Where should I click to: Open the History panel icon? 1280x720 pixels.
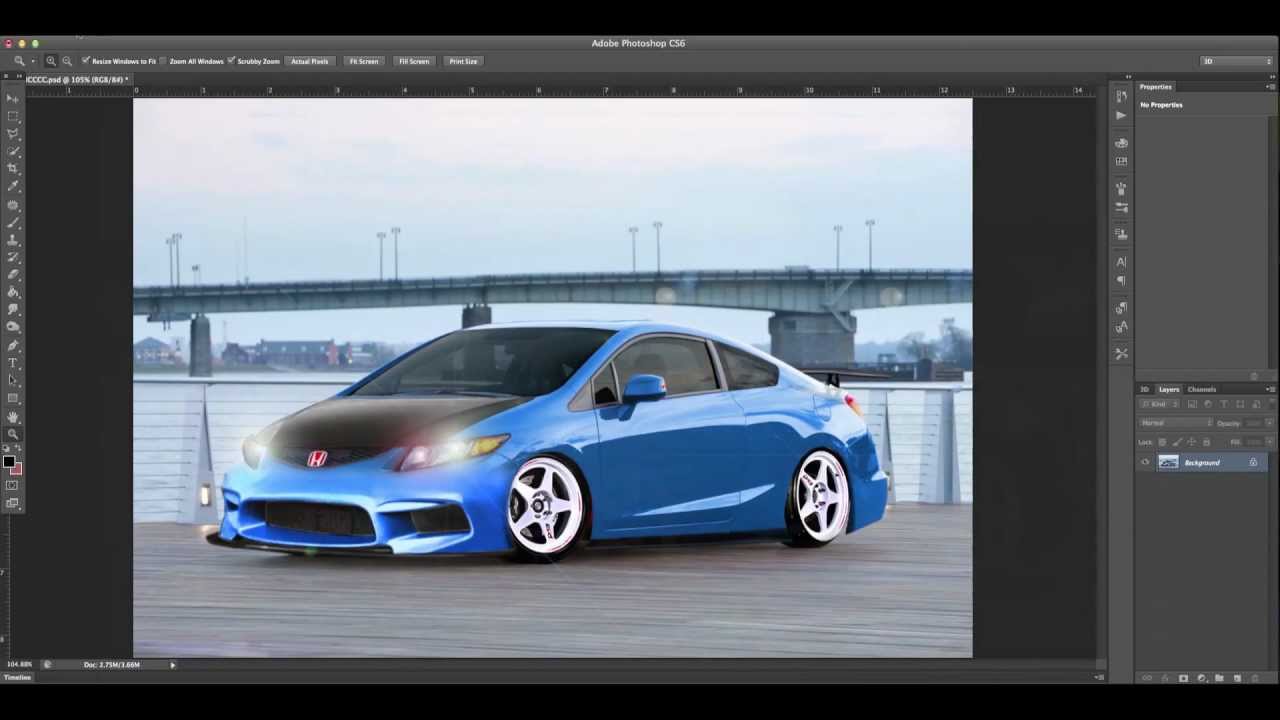point(1121,97)
